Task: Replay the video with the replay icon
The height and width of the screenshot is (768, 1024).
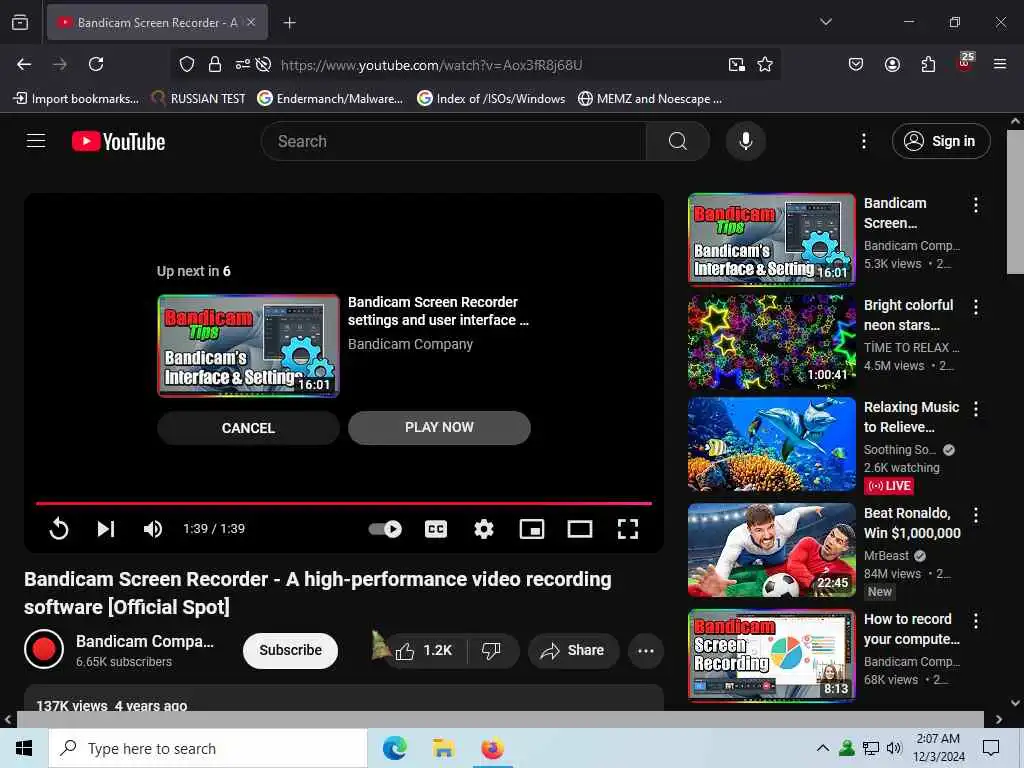Action: 59,528
